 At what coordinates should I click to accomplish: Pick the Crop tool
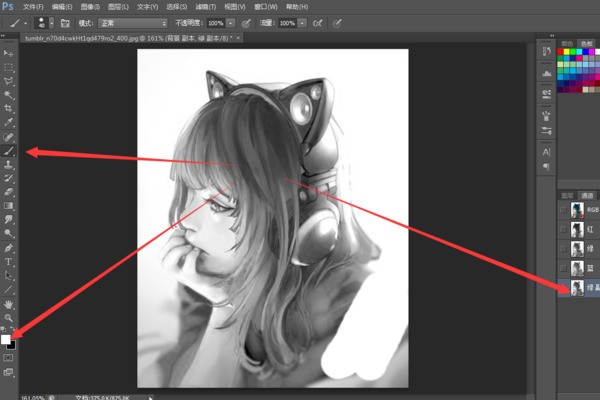[9, 107]
